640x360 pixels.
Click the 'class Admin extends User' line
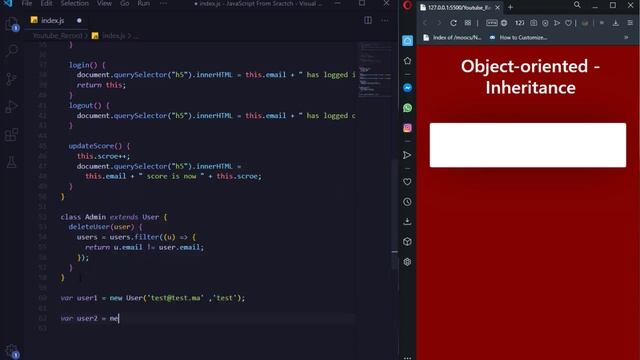tap(114, 217)
